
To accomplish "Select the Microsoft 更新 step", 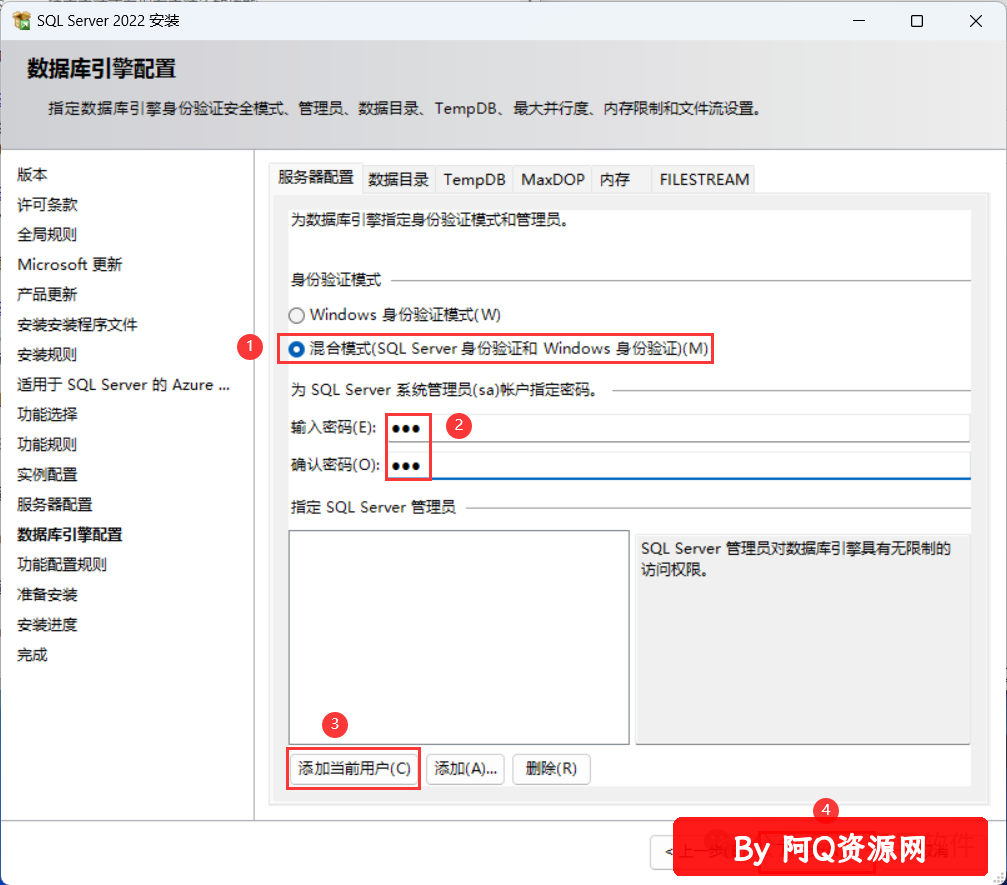I will (x=69, y=265).
